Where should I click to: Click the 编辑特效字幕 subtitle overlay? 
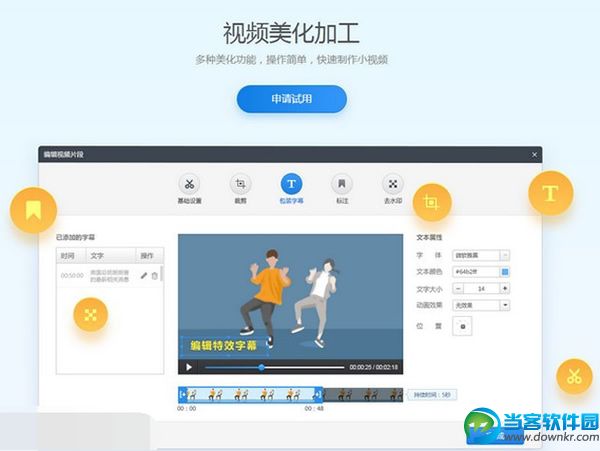pos(224,346)
